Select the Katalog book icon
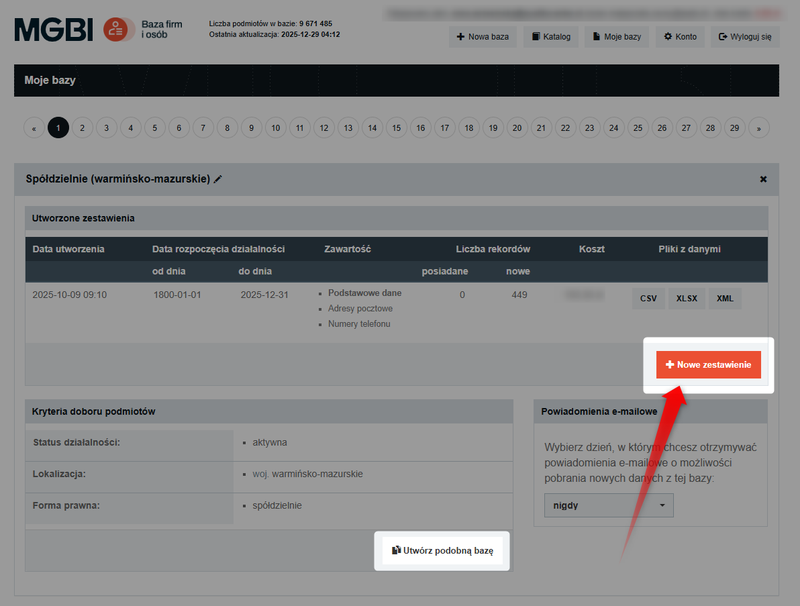The width and height of the screenshot is (800, 606). pos(536,36)
